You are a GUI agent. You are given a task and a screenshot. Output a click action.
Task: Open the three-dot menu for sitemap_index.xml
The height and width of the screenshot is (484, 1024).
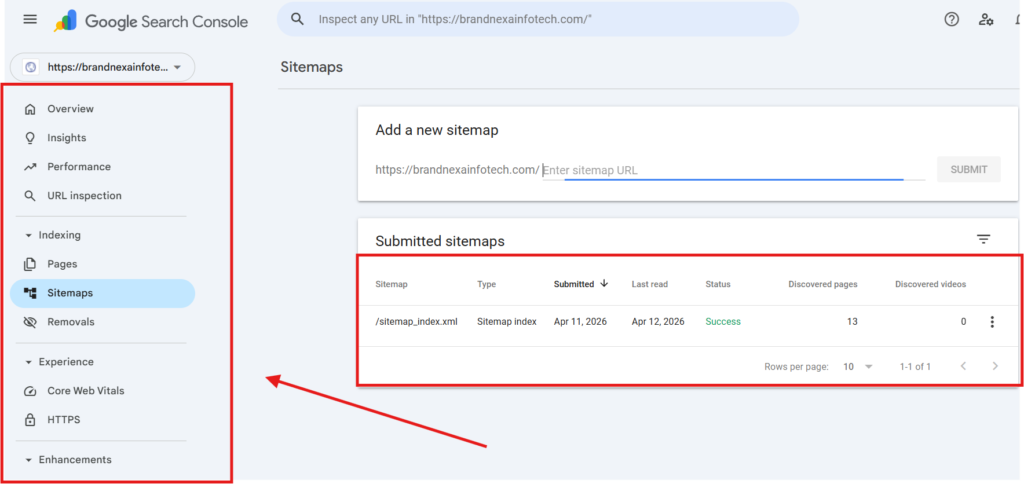(x=992, y=322)
